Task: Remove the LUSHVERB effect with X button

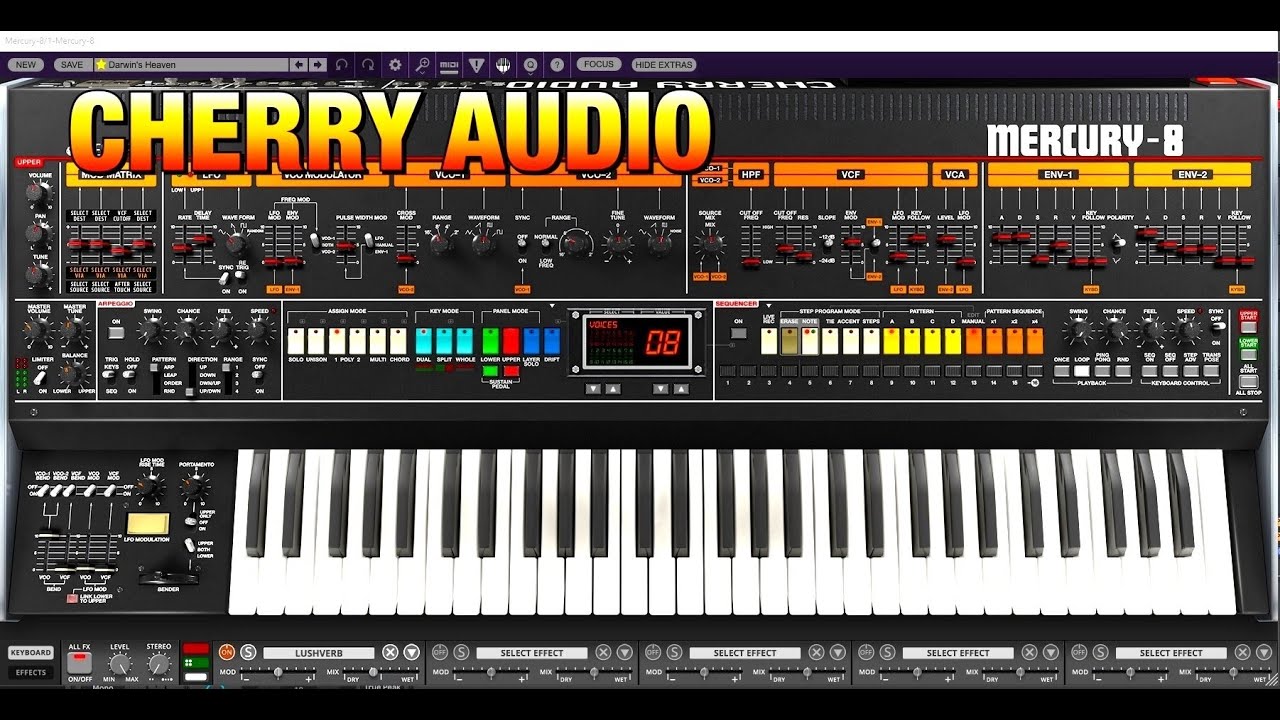Action: point(390,653)
